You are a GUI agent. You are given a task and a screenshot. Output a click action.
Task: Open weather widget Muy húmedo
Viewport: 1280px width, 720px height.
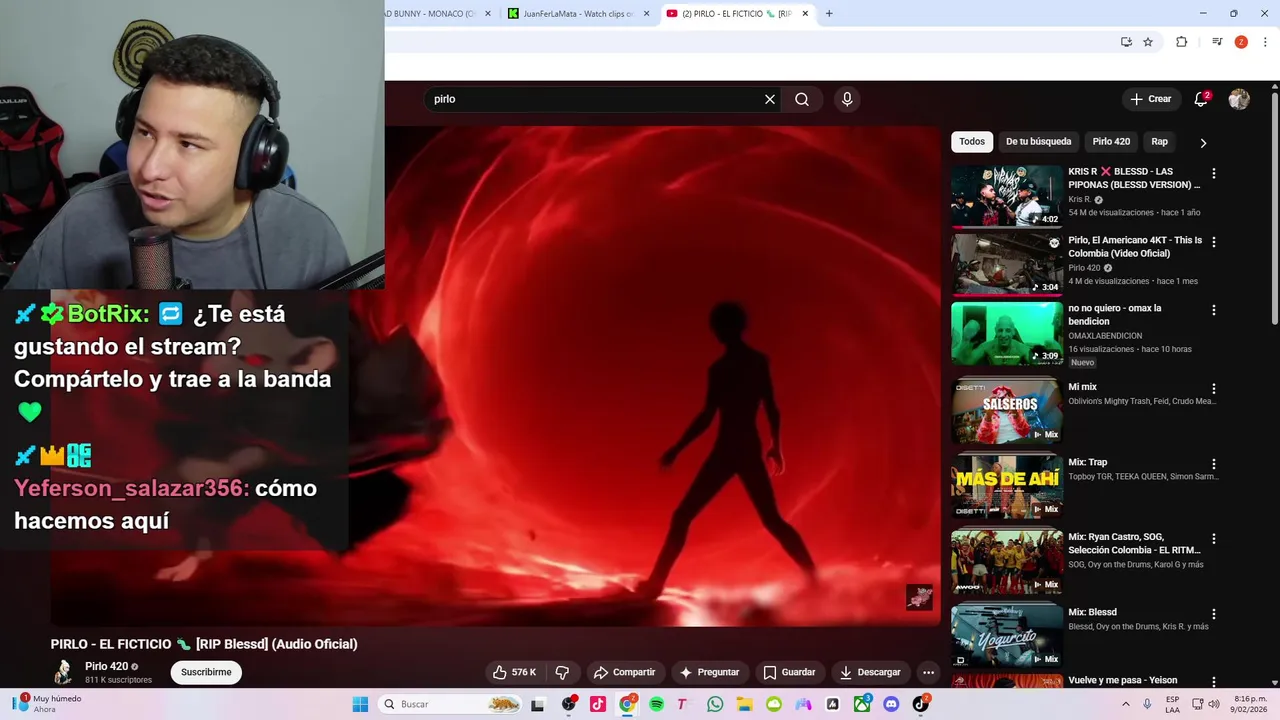pos(47,704)
